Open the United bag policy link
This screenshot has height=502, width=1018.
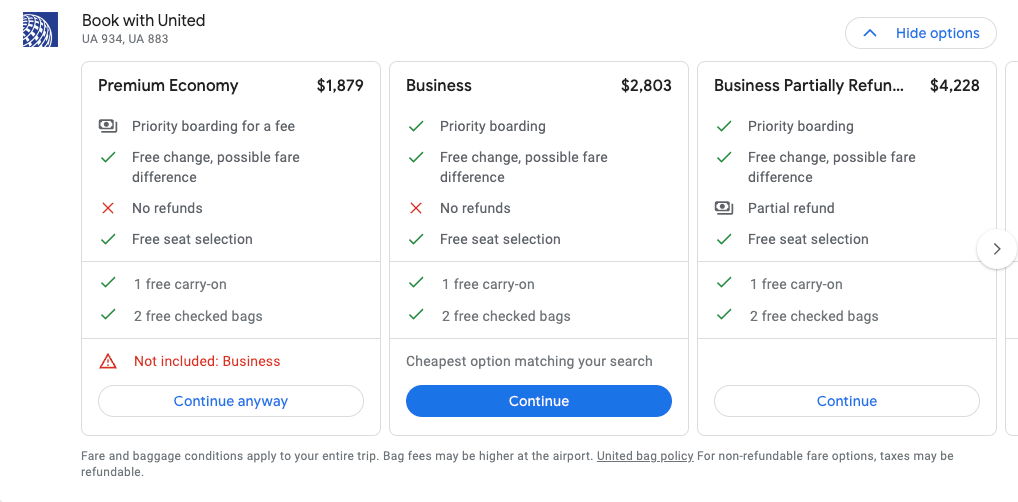point(645,456)
